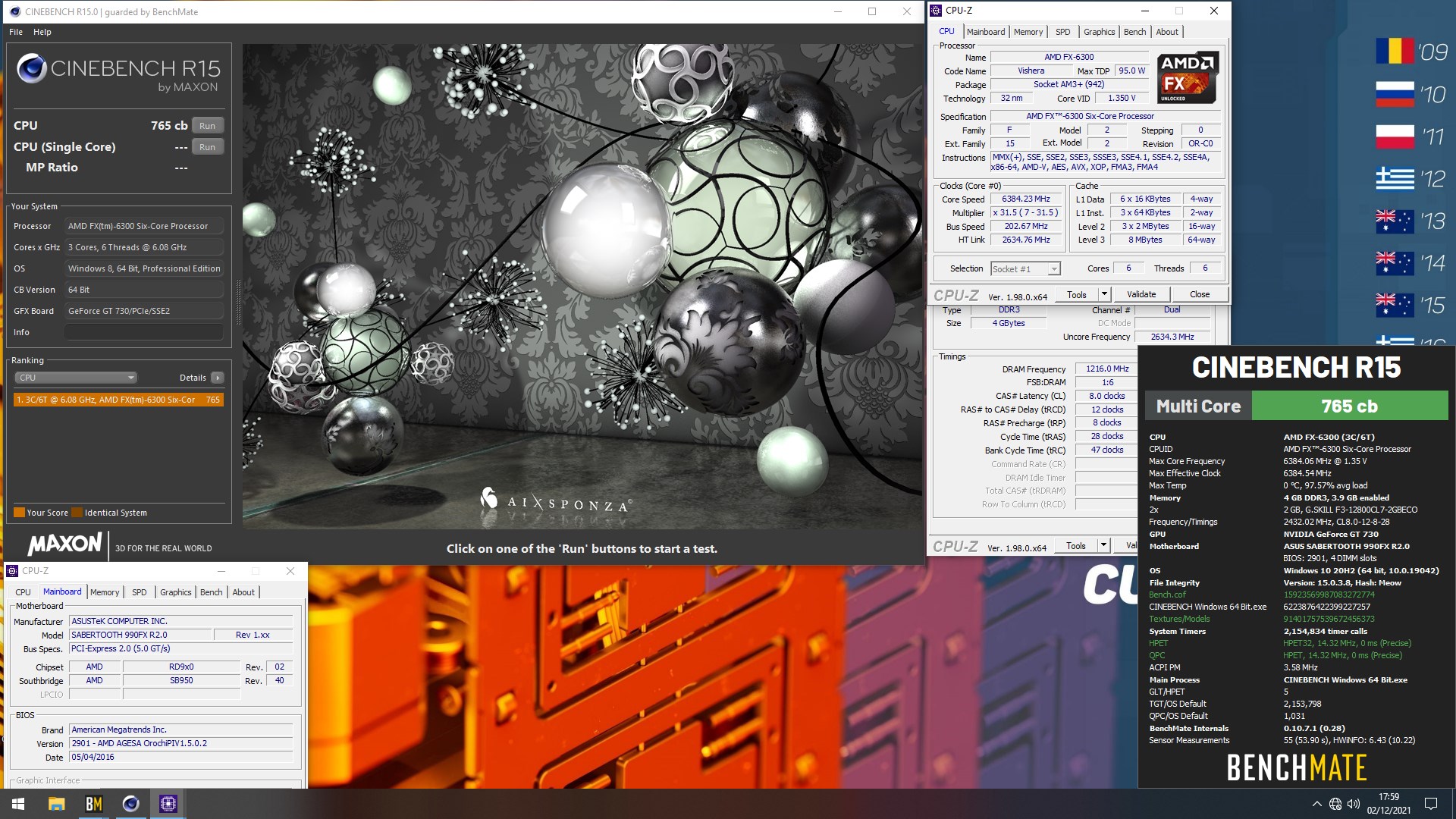
Task: Open the network tray icon
Action: (x=1335, y=804)
